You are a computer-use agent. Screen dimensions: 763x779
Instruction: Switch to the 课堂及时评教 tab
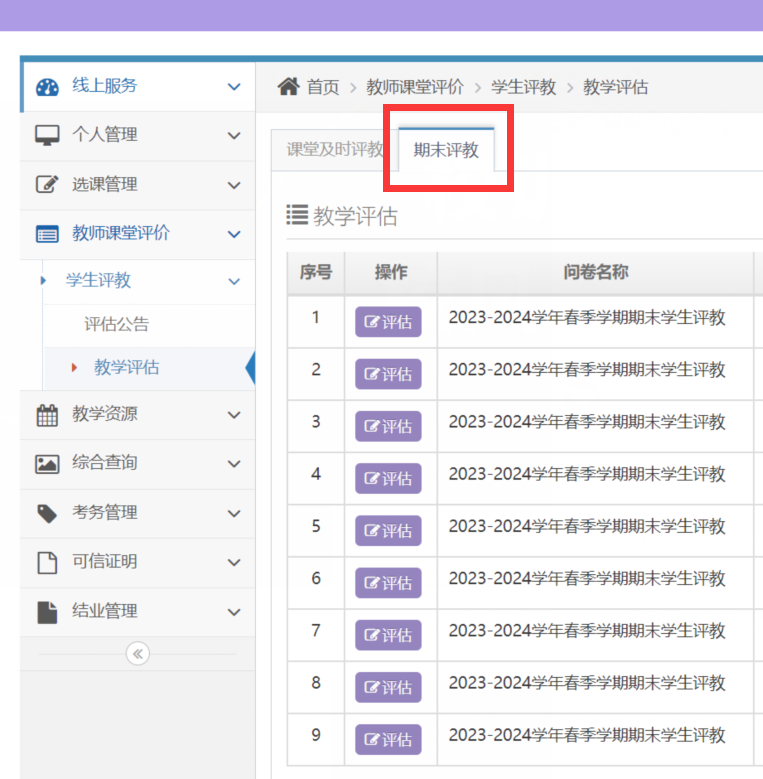334,150
